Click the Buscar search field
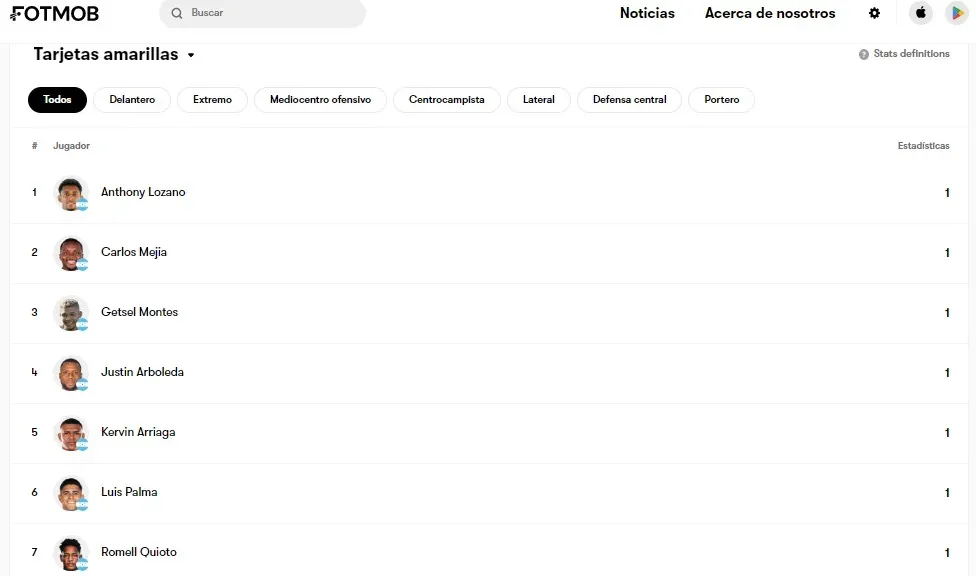976x576 pixels. click(270, 13)
